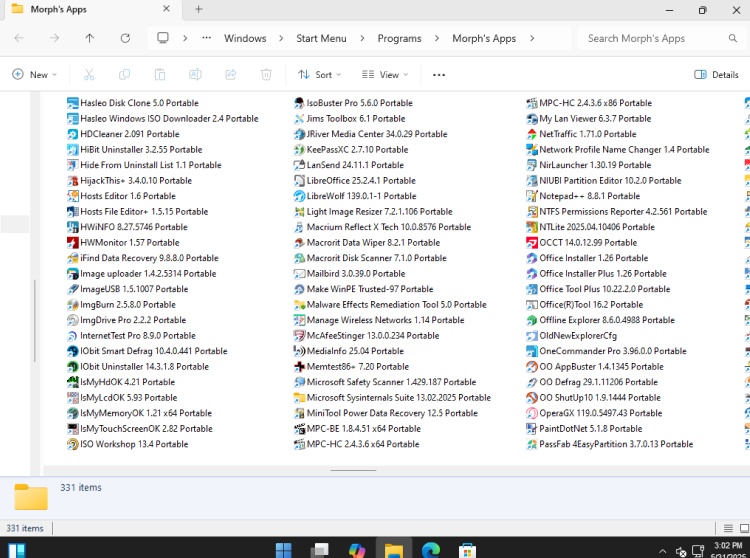Select the Morph's Apps window tab

coord(91,10)
